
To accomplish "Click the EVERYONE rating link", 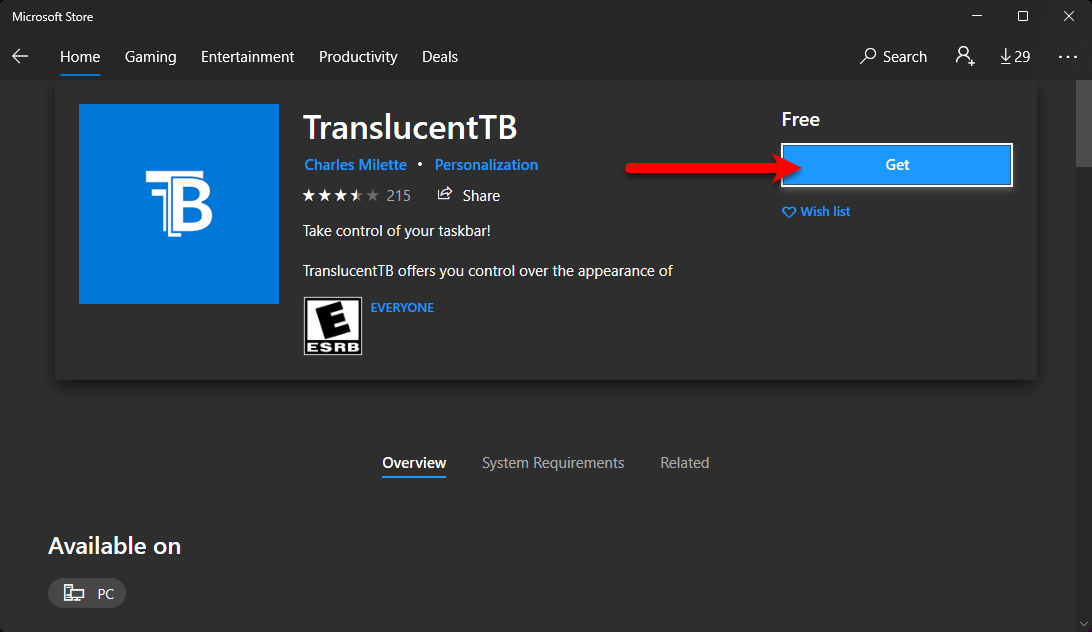I will click(402, 307).
